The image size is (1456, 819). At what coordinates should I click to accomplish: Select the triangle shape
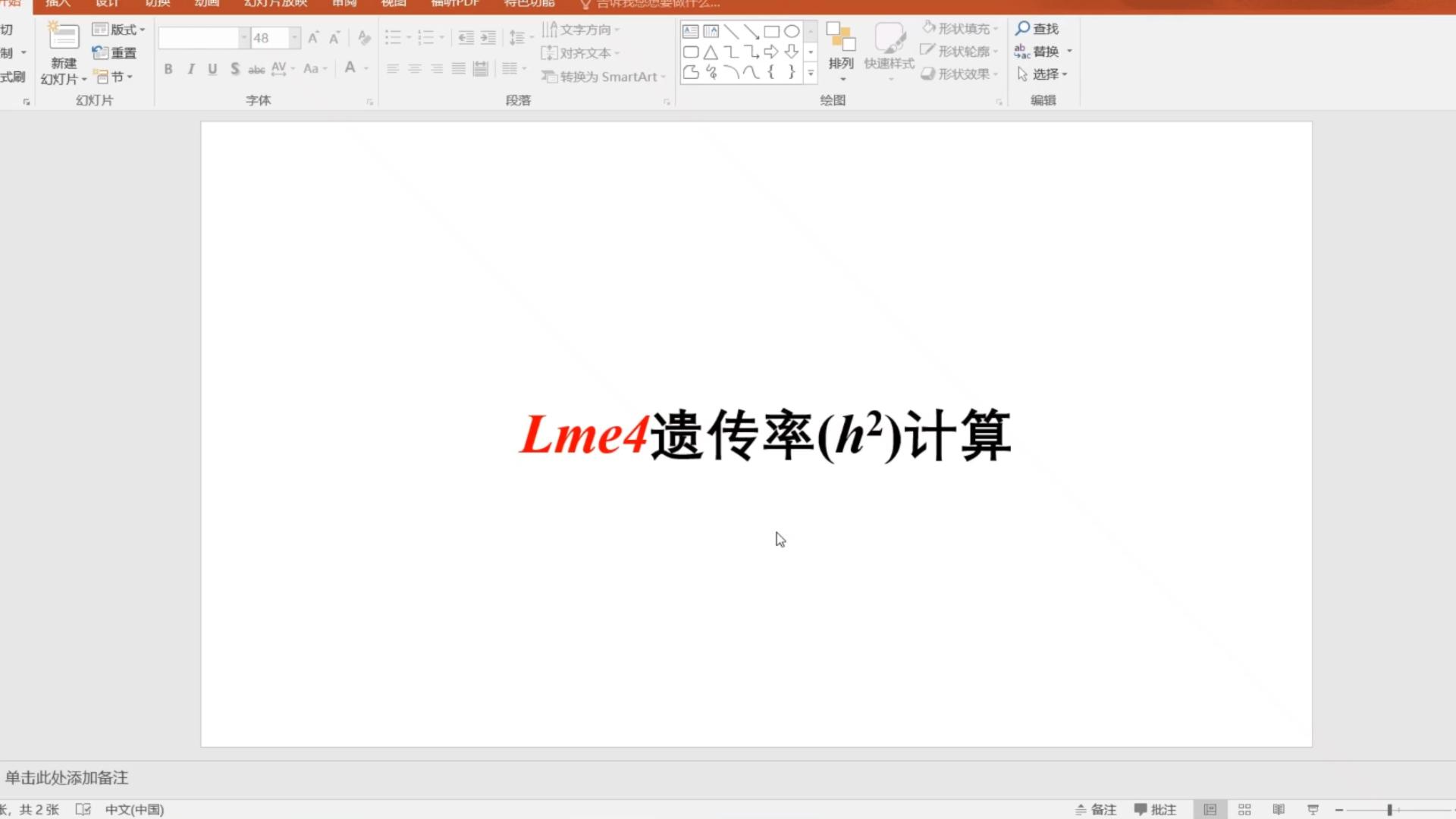[x=711, y=52]
